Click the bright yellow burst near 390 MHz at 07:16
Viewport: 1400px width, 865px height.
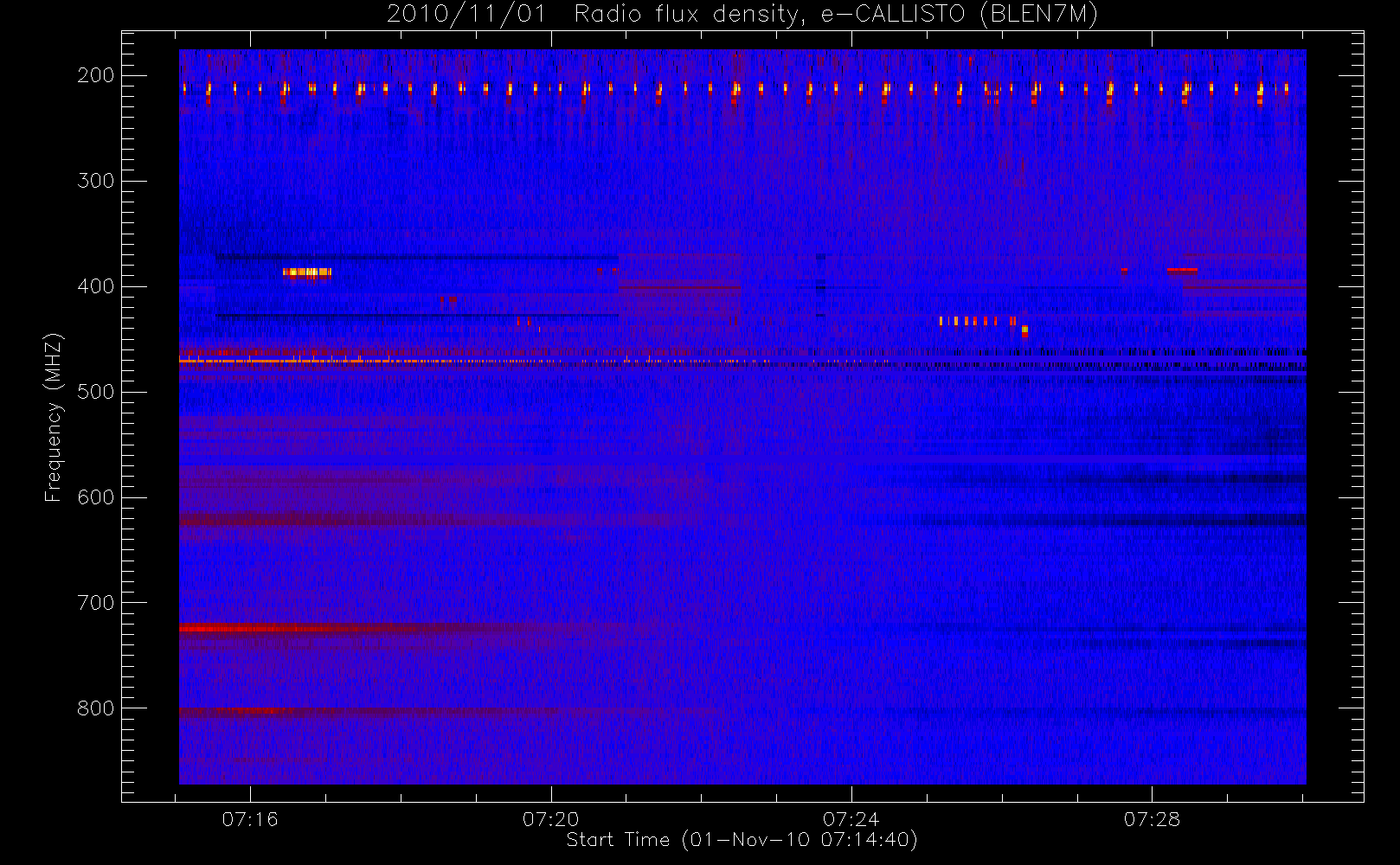pyautogui.click(x=307, y=272)
